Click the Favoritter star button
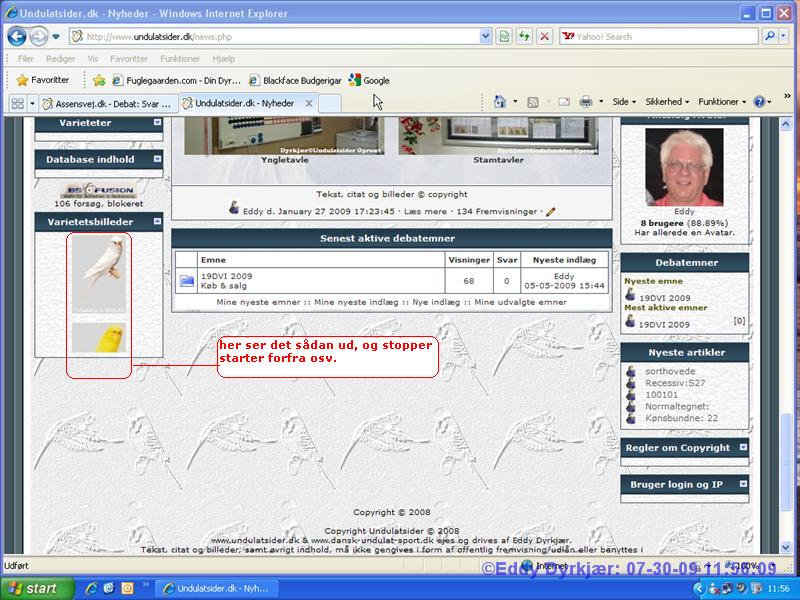 point(43,80)
